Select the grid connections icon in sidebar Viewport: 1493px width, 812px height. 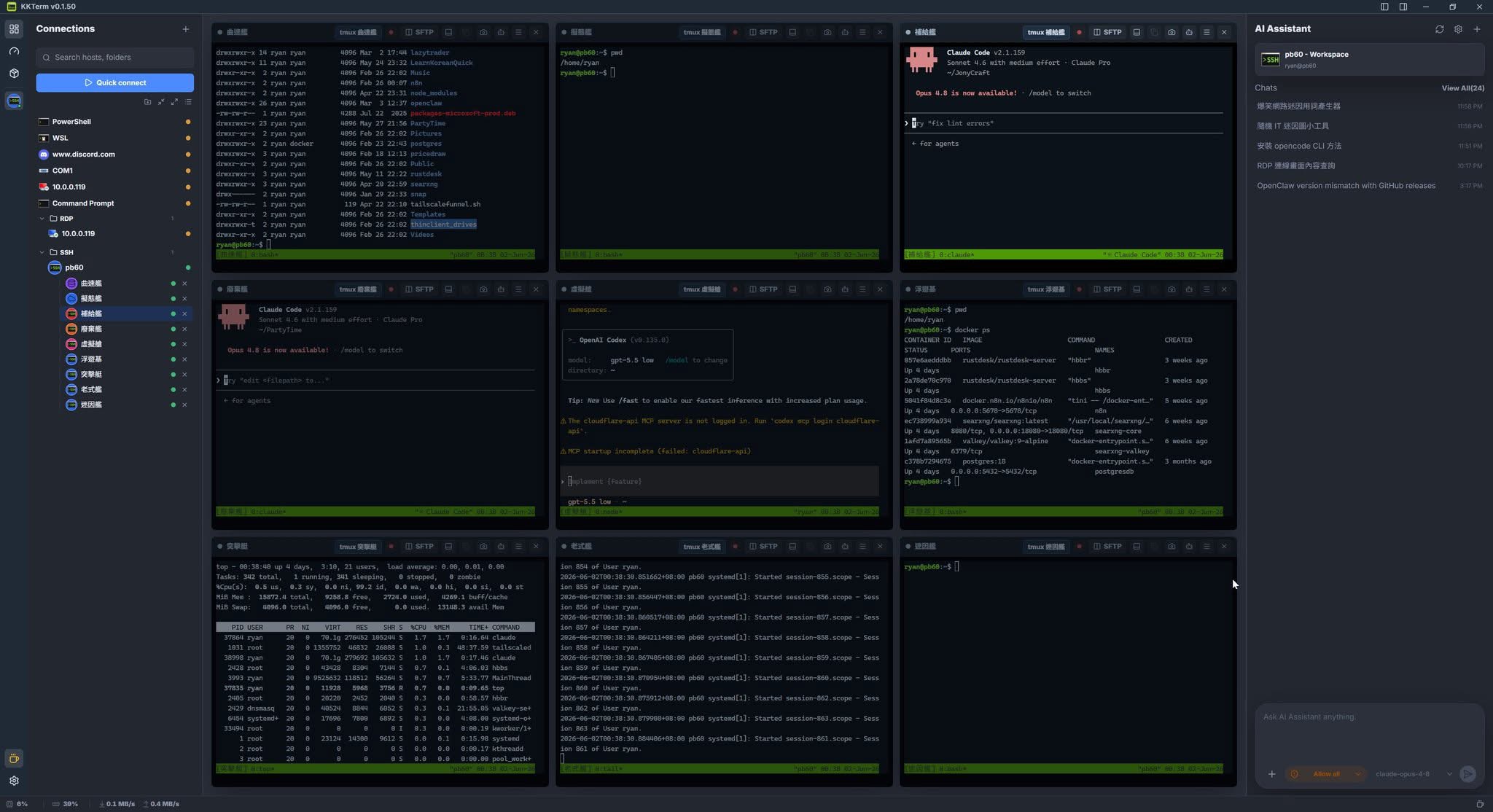[14, 29]
